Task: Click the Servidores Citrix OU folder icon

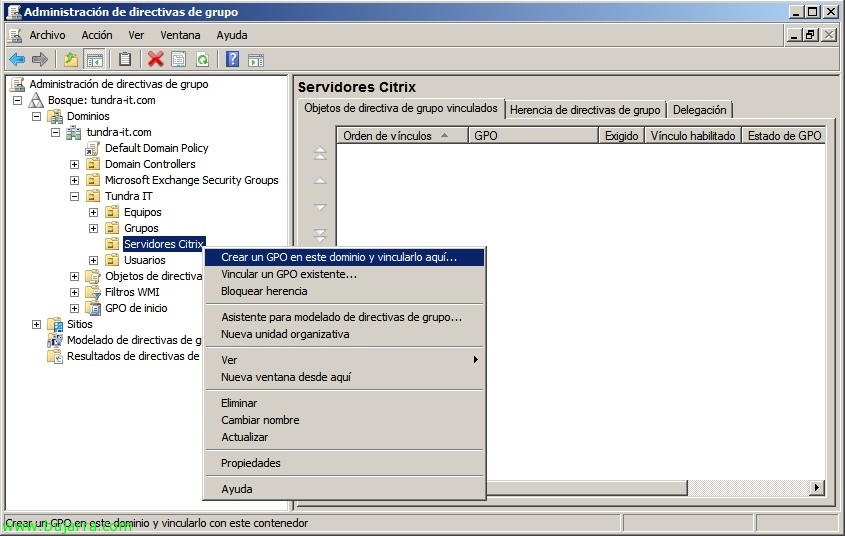Action: click(x=112, y=244)
